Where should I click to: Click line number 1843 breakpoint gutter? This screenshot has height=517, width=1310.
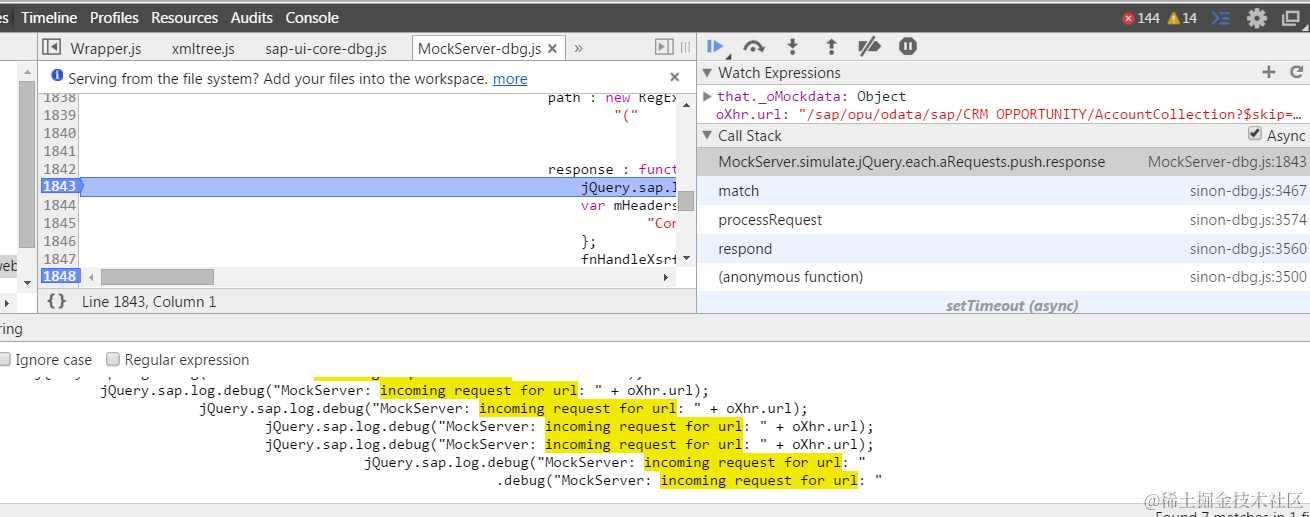click(59, 186)
